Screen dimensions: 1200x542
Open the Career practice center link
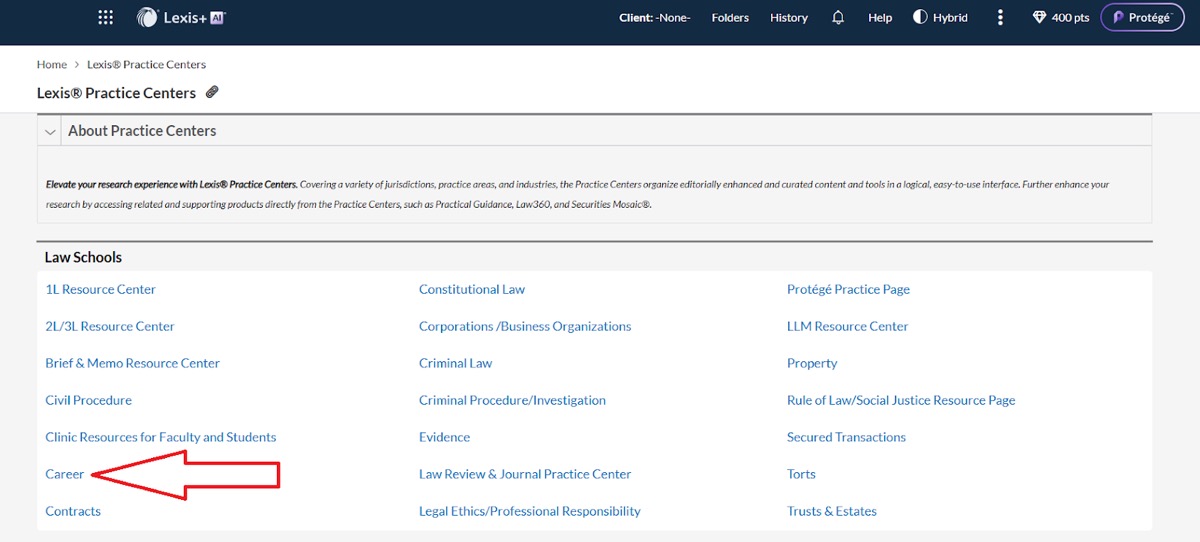pos(65,474)
